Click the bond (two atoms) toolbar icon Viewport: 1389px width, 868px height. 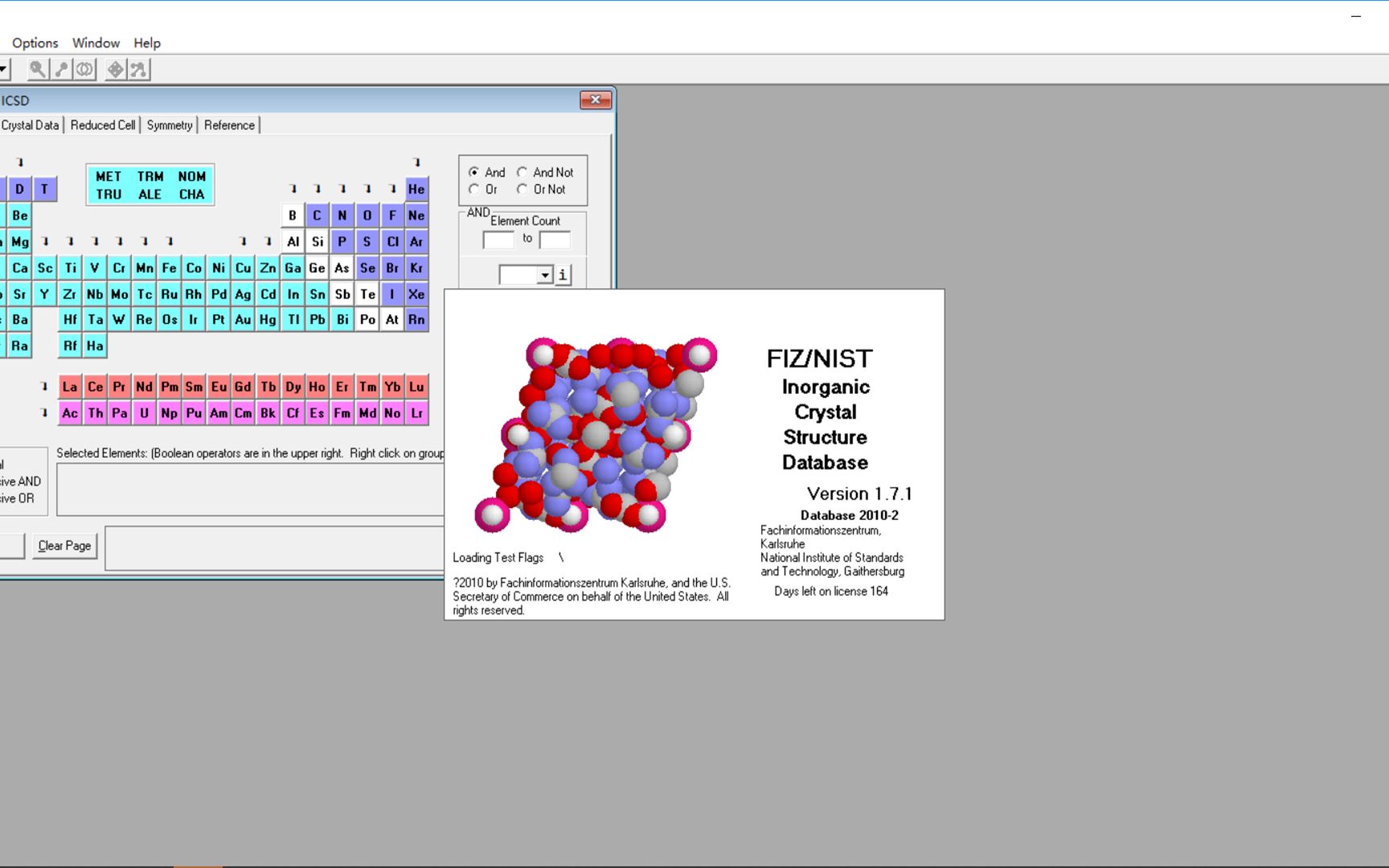point(61,70)
